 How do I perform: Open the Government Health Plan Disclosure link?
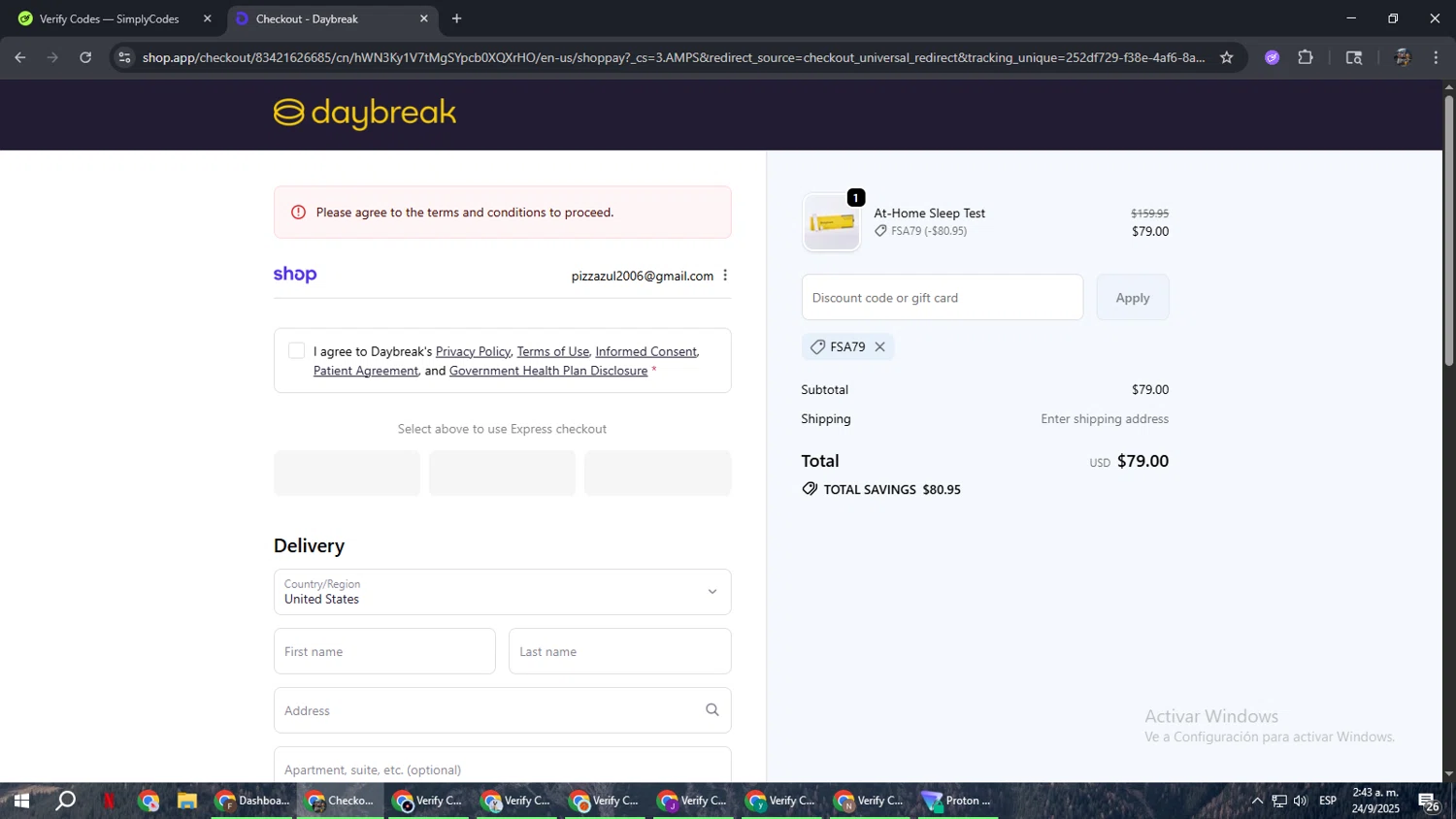548,371
